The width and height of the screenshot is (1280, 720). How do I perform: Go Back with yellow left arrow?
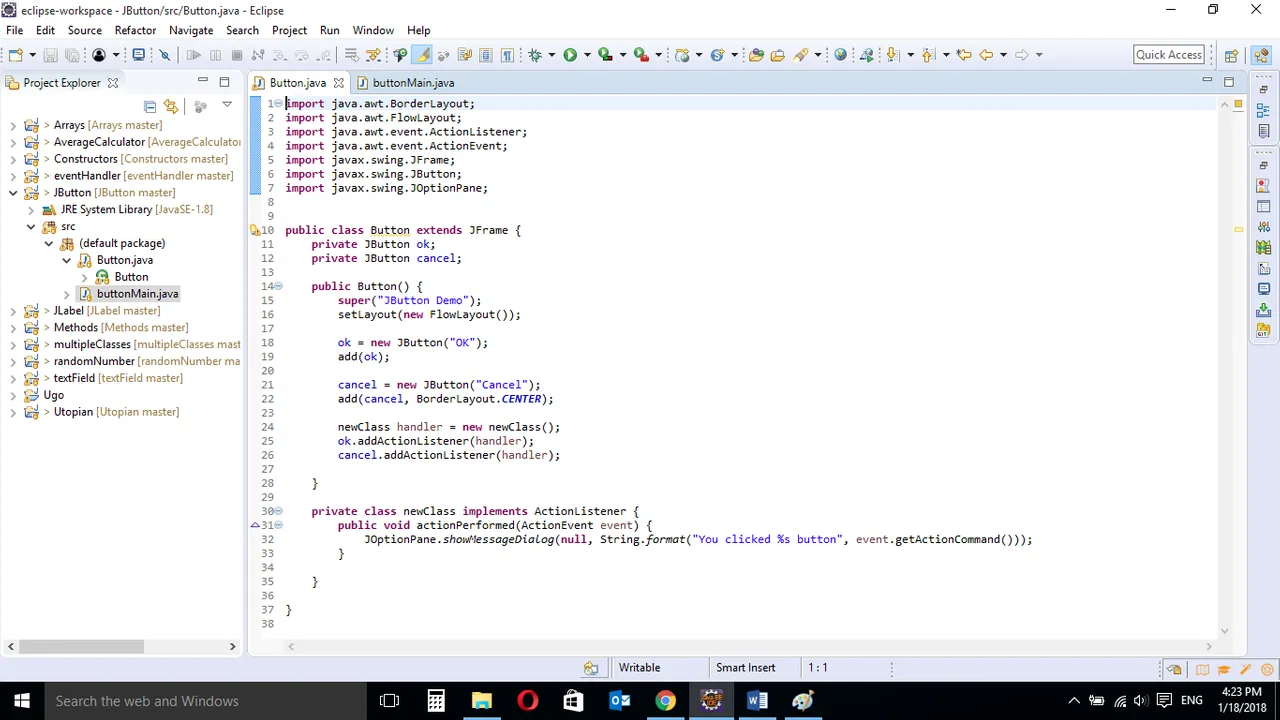[986, 55]
